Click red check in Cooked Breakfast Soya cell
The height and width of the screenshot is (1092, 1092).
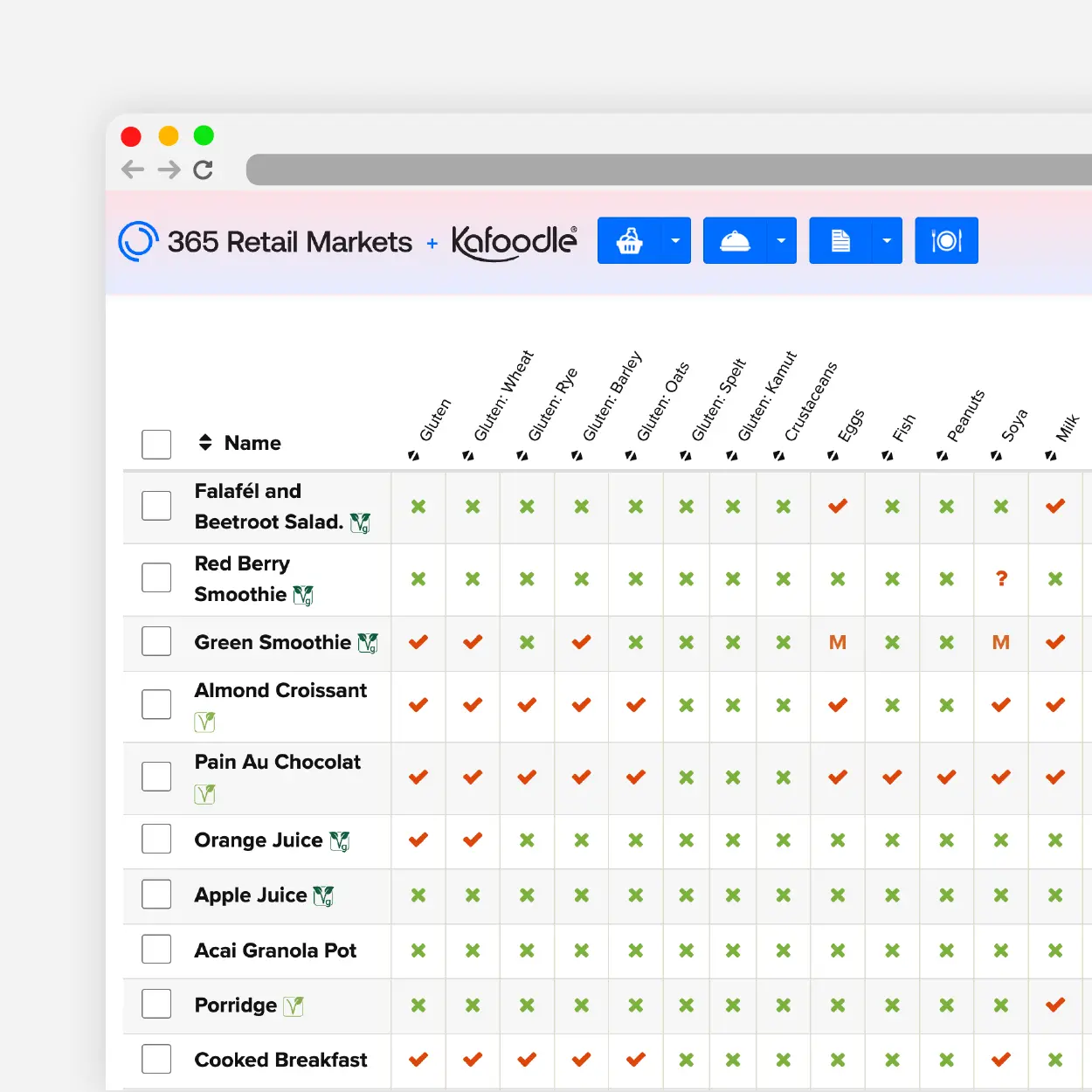click(x=1001, y=1060)
